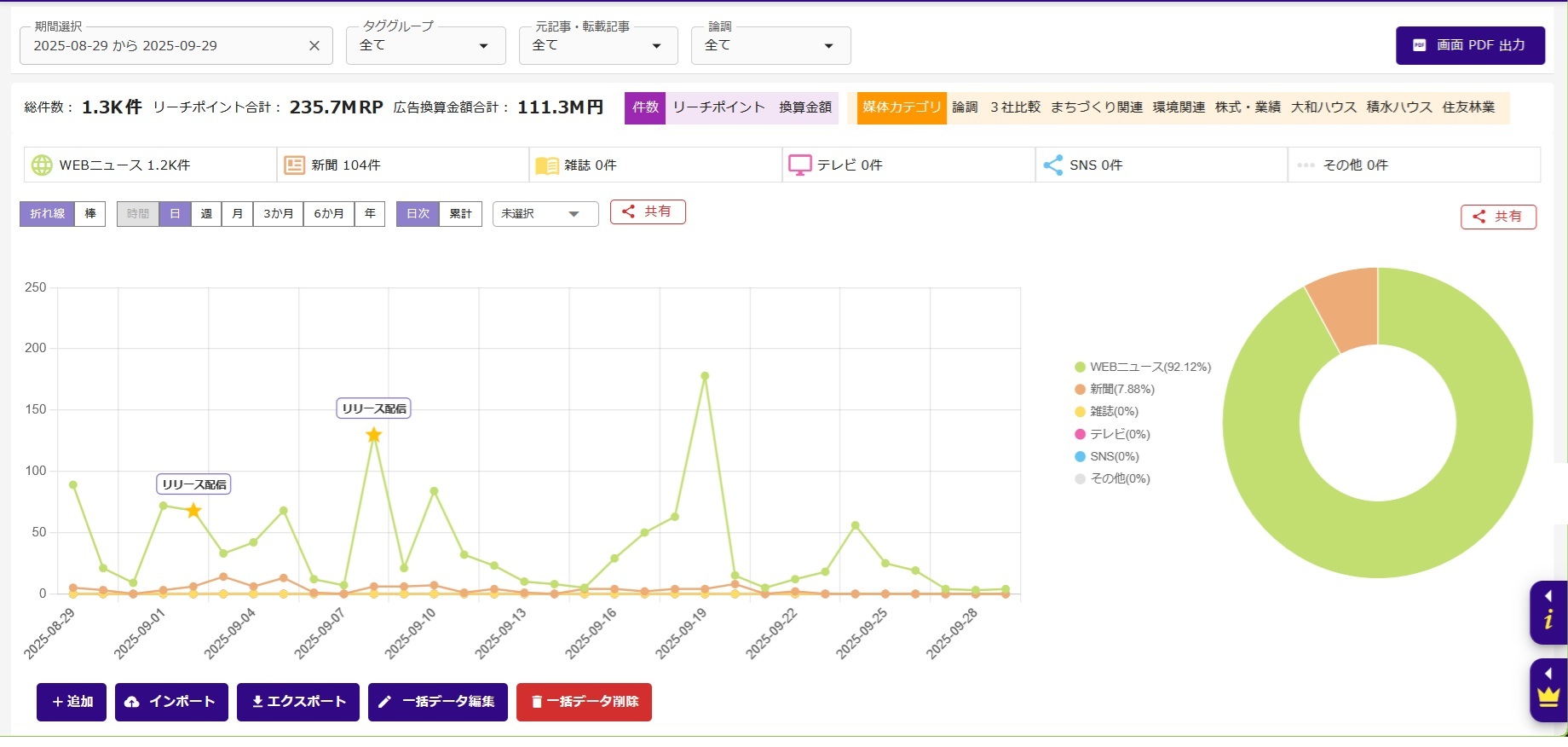Click the 期間選択 date range field
The height and width of the screenshot is (747, 1568).
tap(176, 46)
